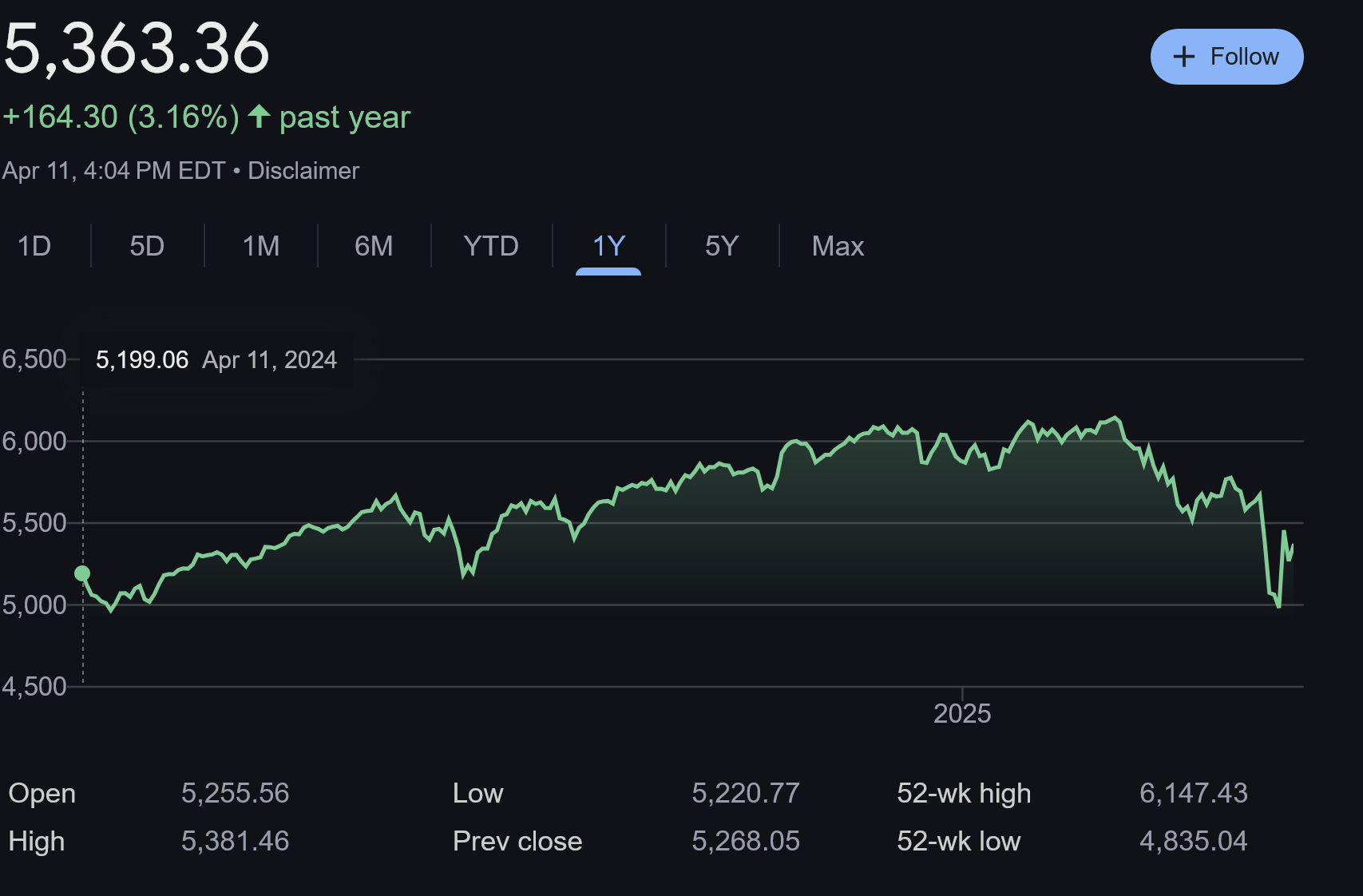Switch to the 1D time range tab
The width and height of the screenshot is (1363, 896).
(x=34, y=246)
